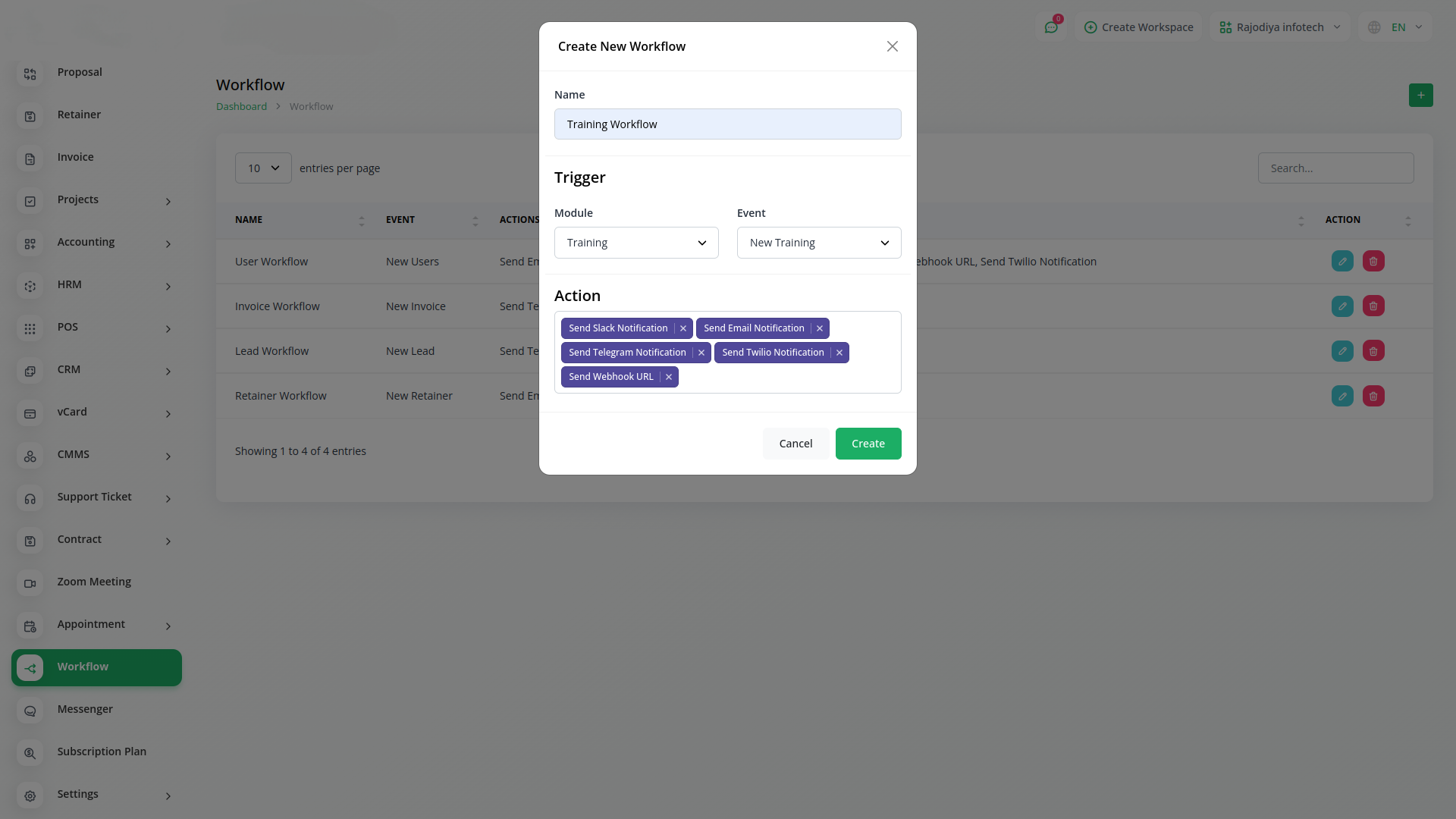Expand the Accounting sidebar menu
1456x819 pixels.
click(168, 243)
